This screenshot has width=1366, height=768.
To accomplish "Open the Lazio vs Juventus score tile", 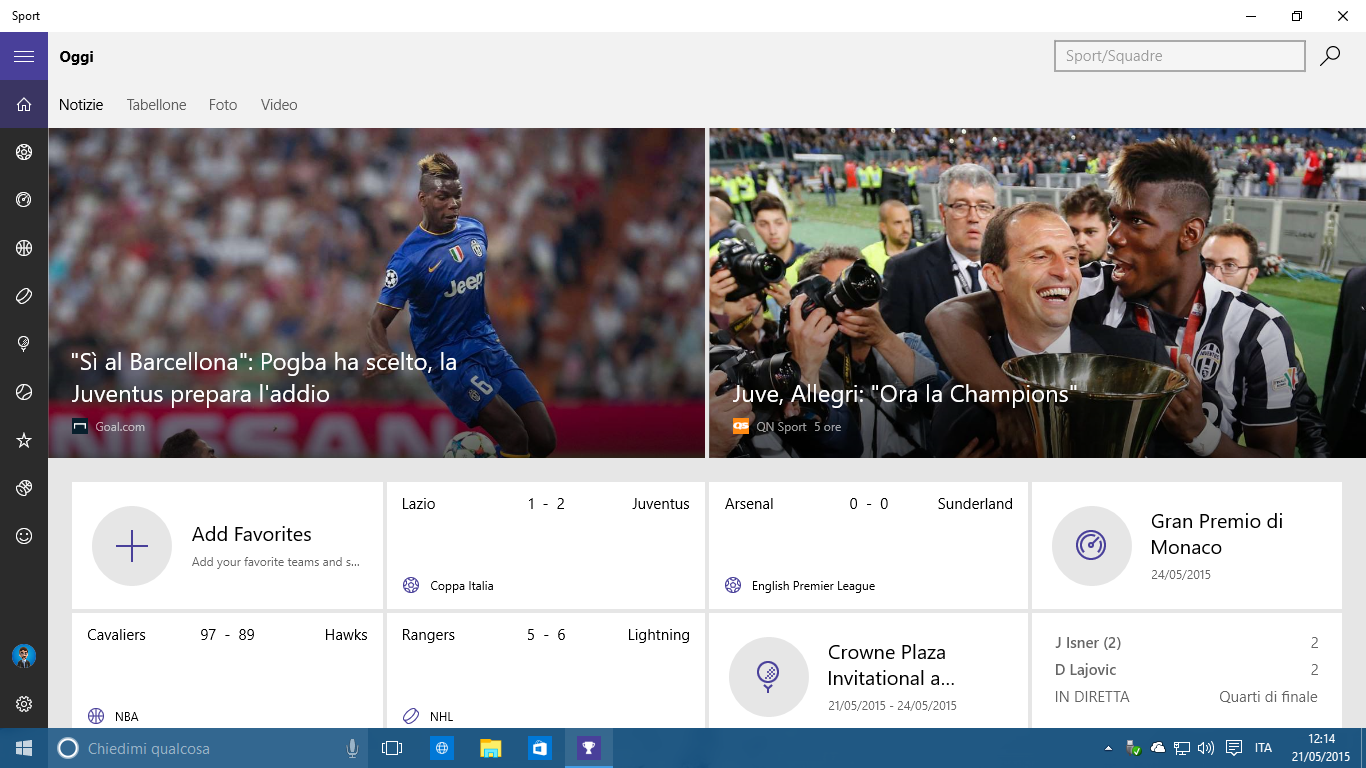I will pyautogui.click(x=546, y=545).
